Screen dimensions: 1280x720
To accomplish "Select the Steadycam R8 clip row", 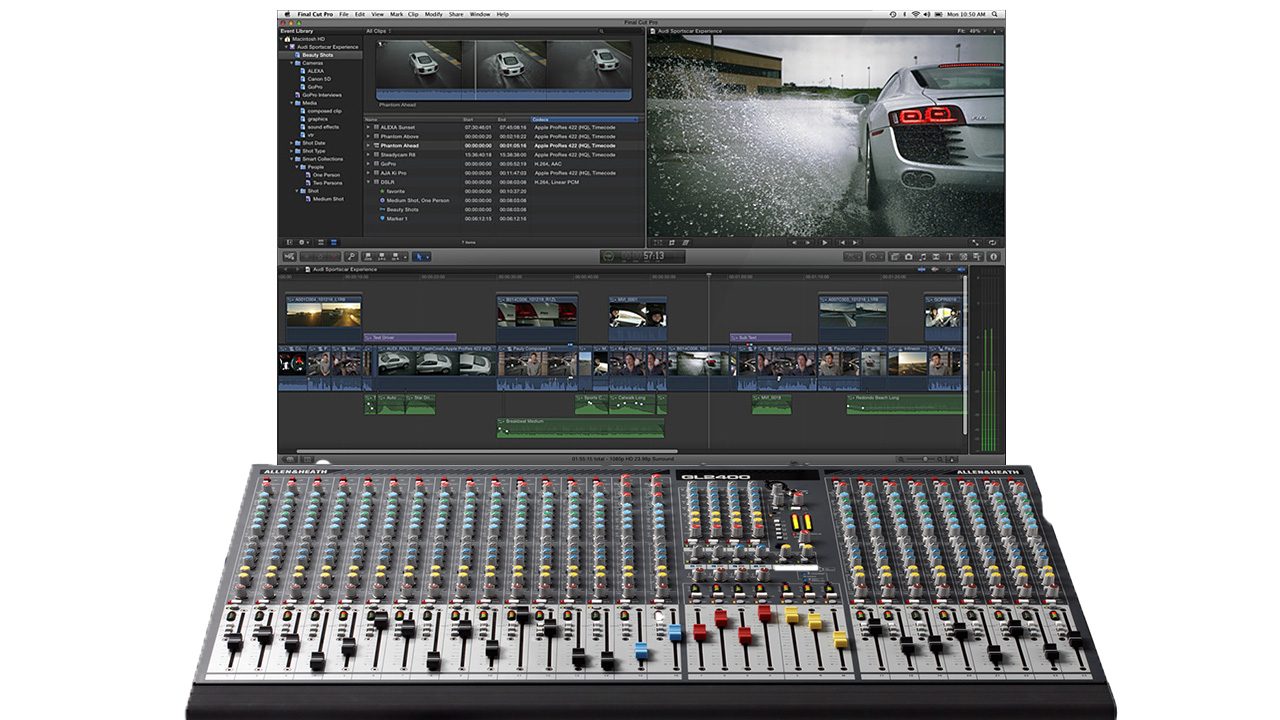I will pyautogui.click(x=505, y=155).
